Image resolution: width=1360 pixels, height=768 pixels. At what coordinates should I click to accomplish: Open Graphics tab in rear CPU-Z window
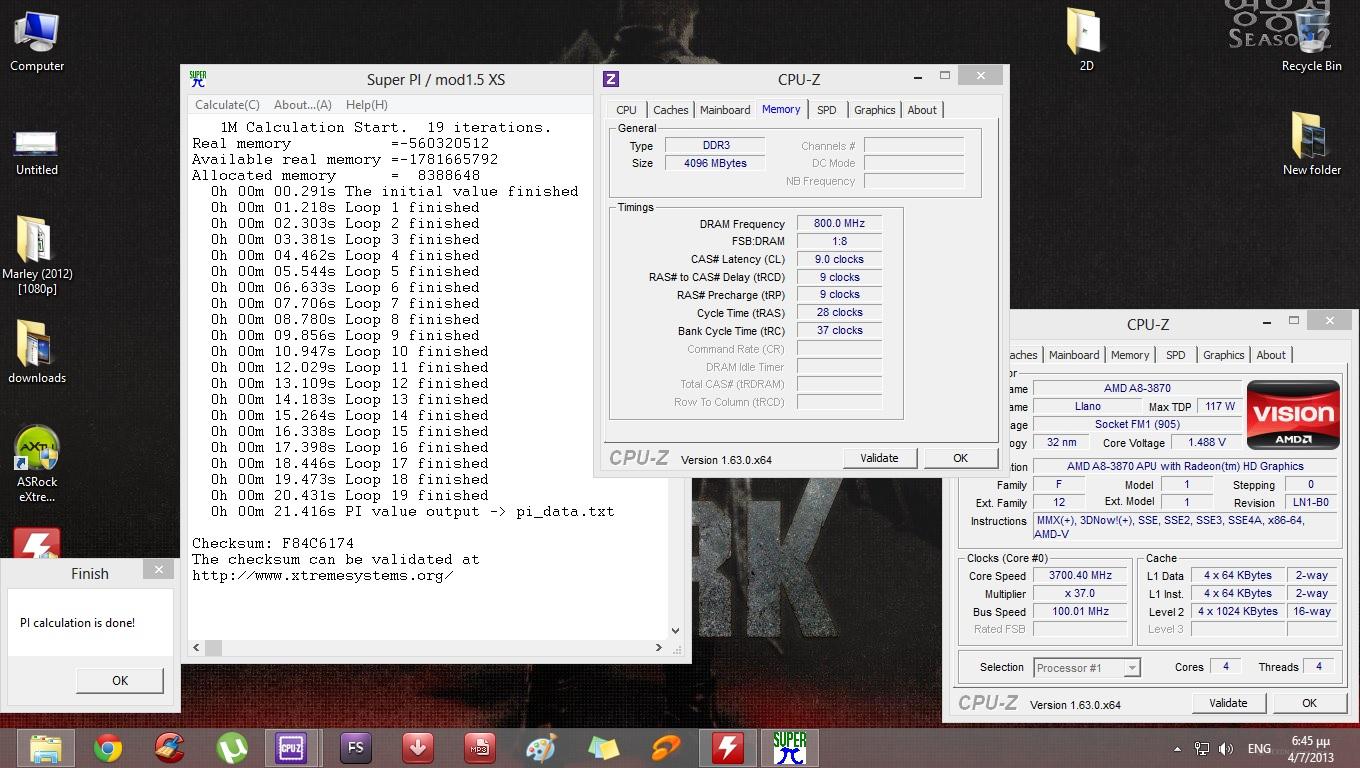1223,355
